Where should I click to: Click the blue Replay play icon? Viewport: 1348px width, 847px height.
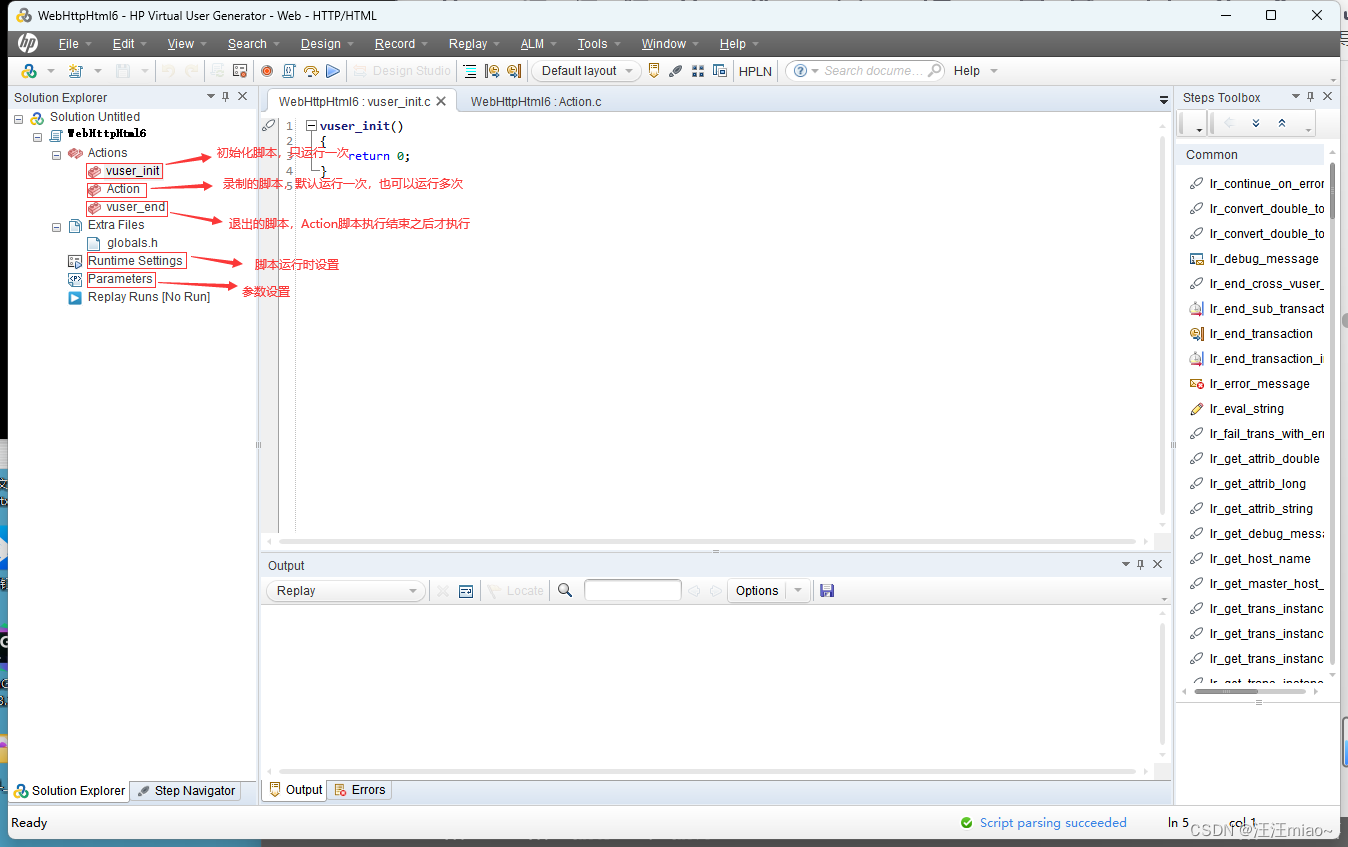(x=333, y=71)
